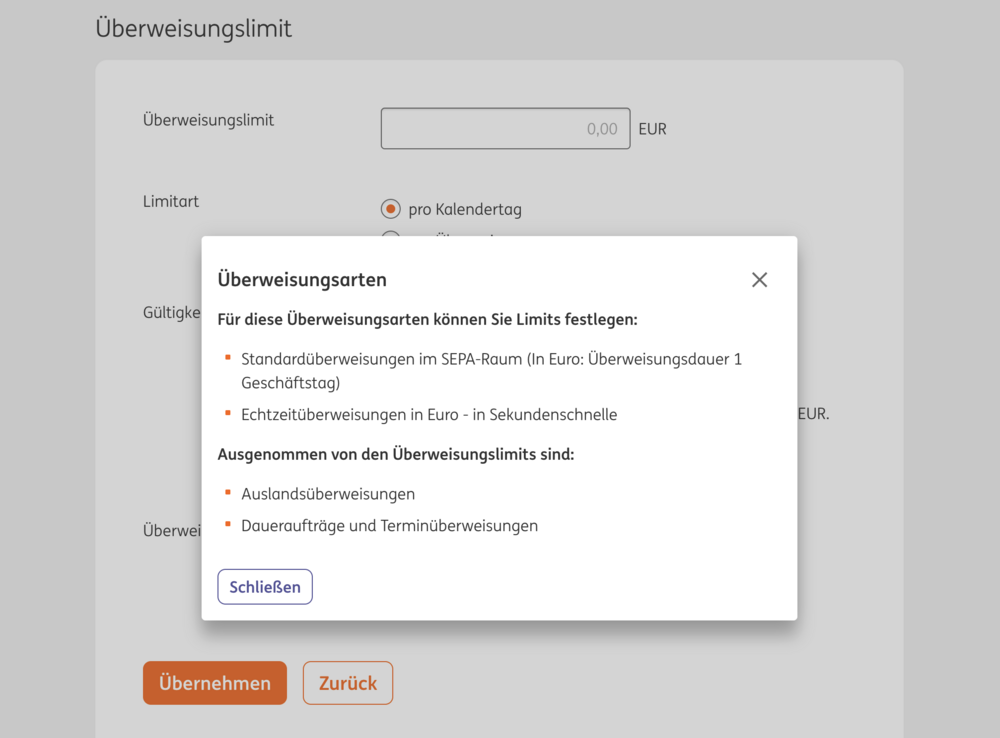The width and height of the screenshot is (1000, 738).
Task: Click the Limitart field label
Action: [x=171, y=201]
